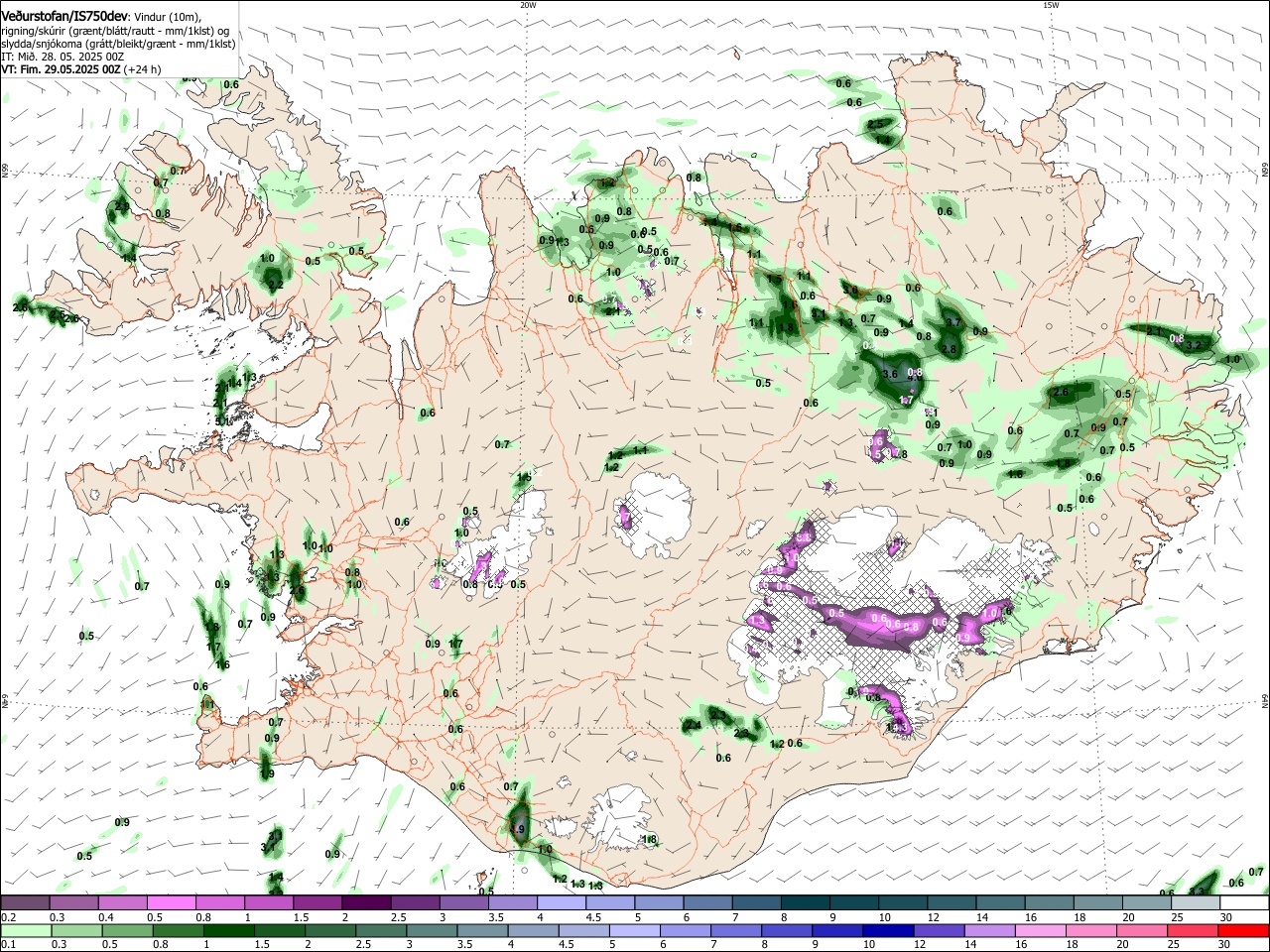Image resolution: width=1270 pixels, height=952 pixels.
Task: Click the white swatch ending the top legend row
Action: click(x=1244, y=903)
